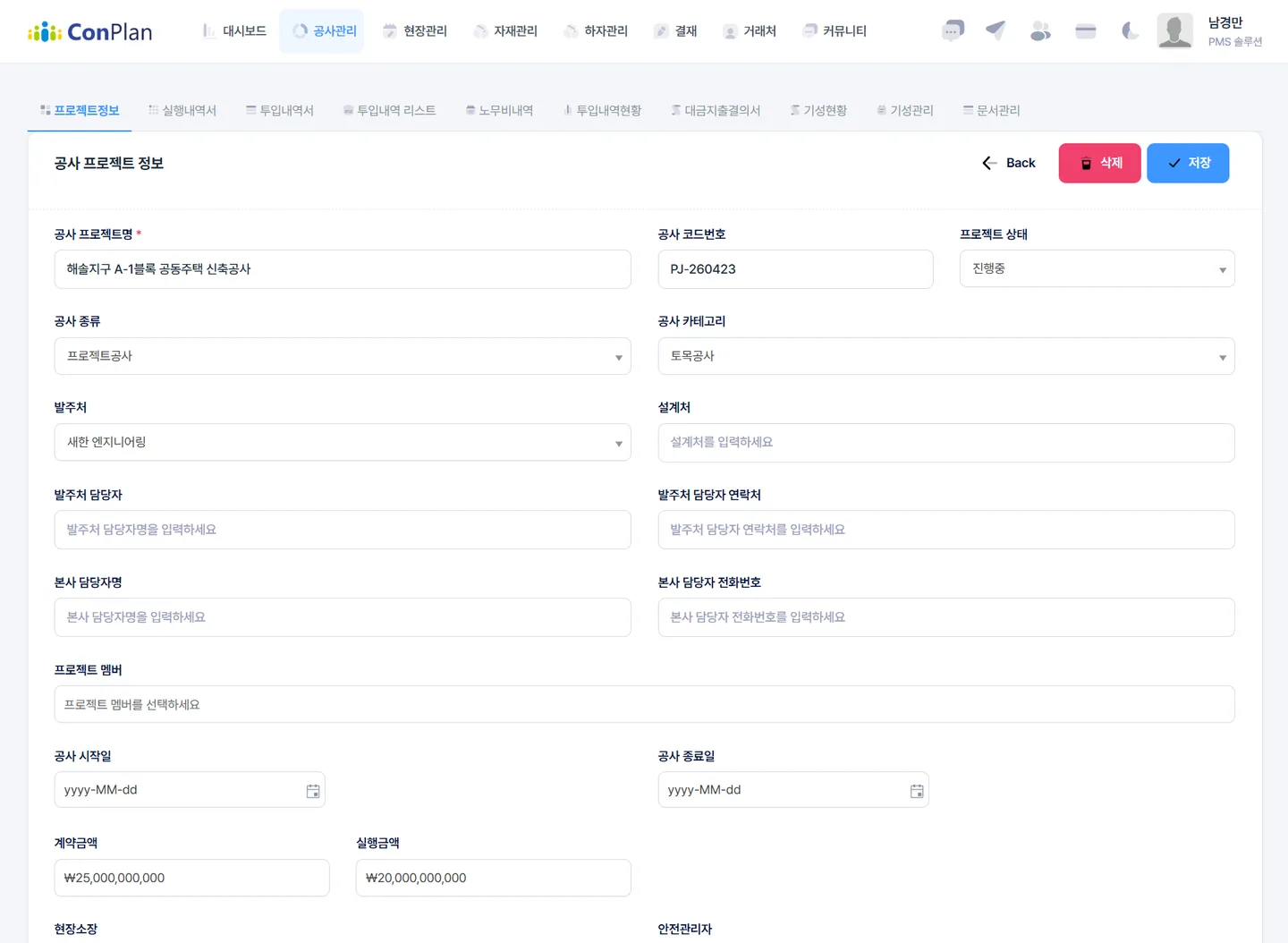Switch to 기성현황 tab

pyautogui.click(x=818, y=110)
